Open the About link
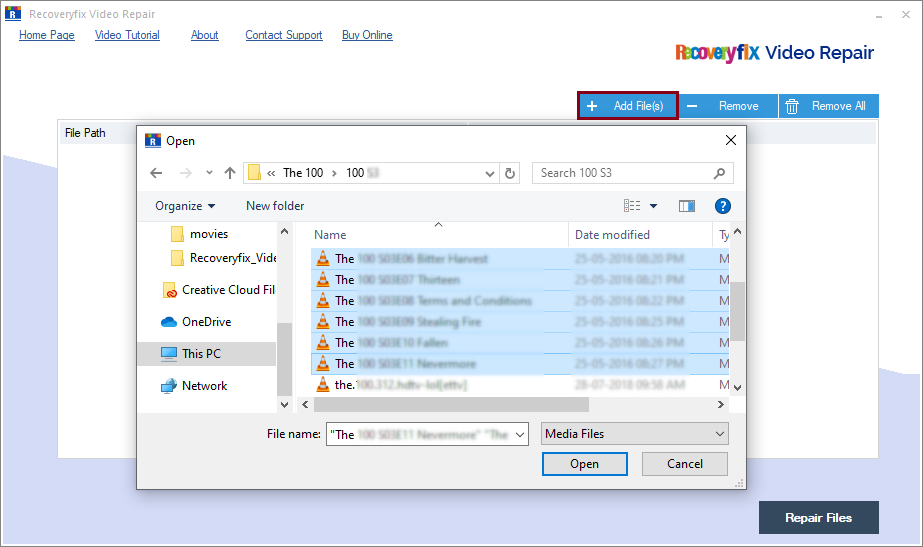This screenshot has height=547, width=923. 204,35
